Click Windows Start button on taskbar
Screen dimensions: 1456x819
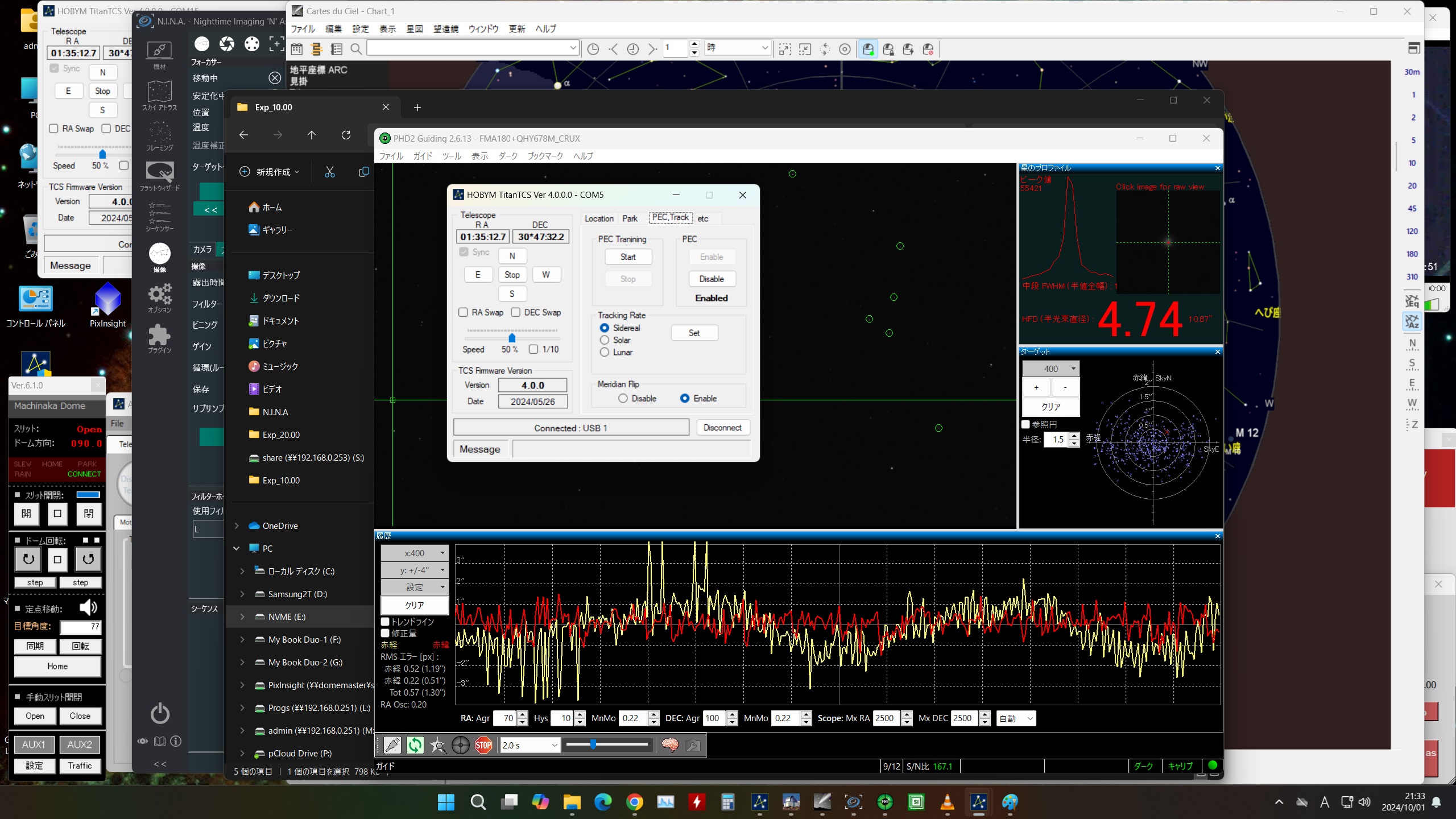coord(446,802)
